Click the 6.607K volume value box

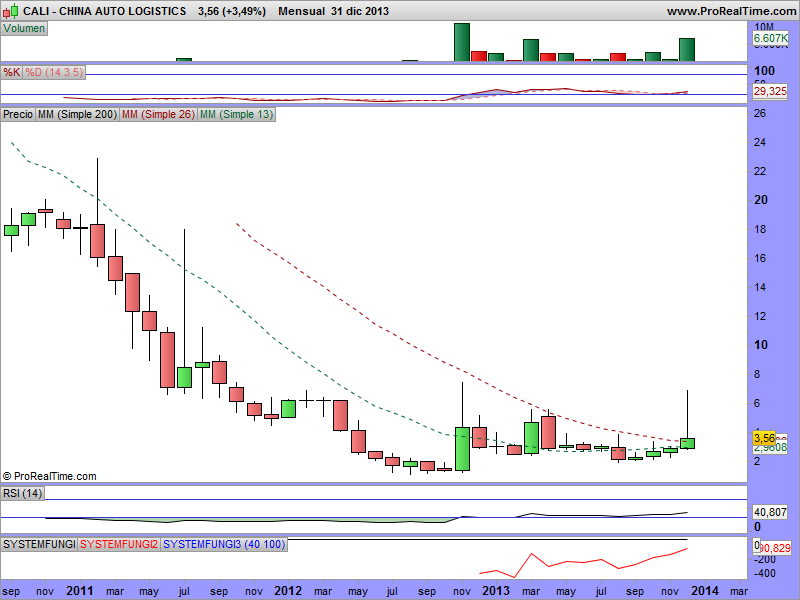coord(770,38)
